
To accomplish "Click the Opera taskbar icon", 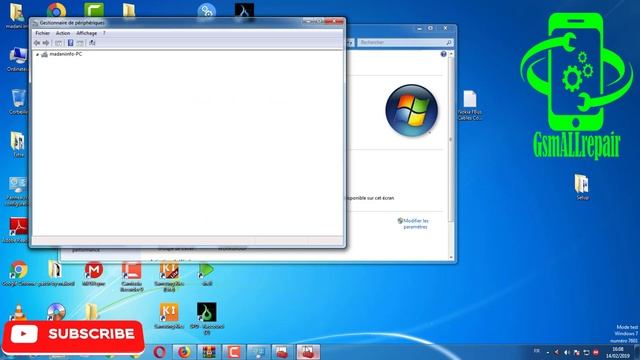I will 160,352.
